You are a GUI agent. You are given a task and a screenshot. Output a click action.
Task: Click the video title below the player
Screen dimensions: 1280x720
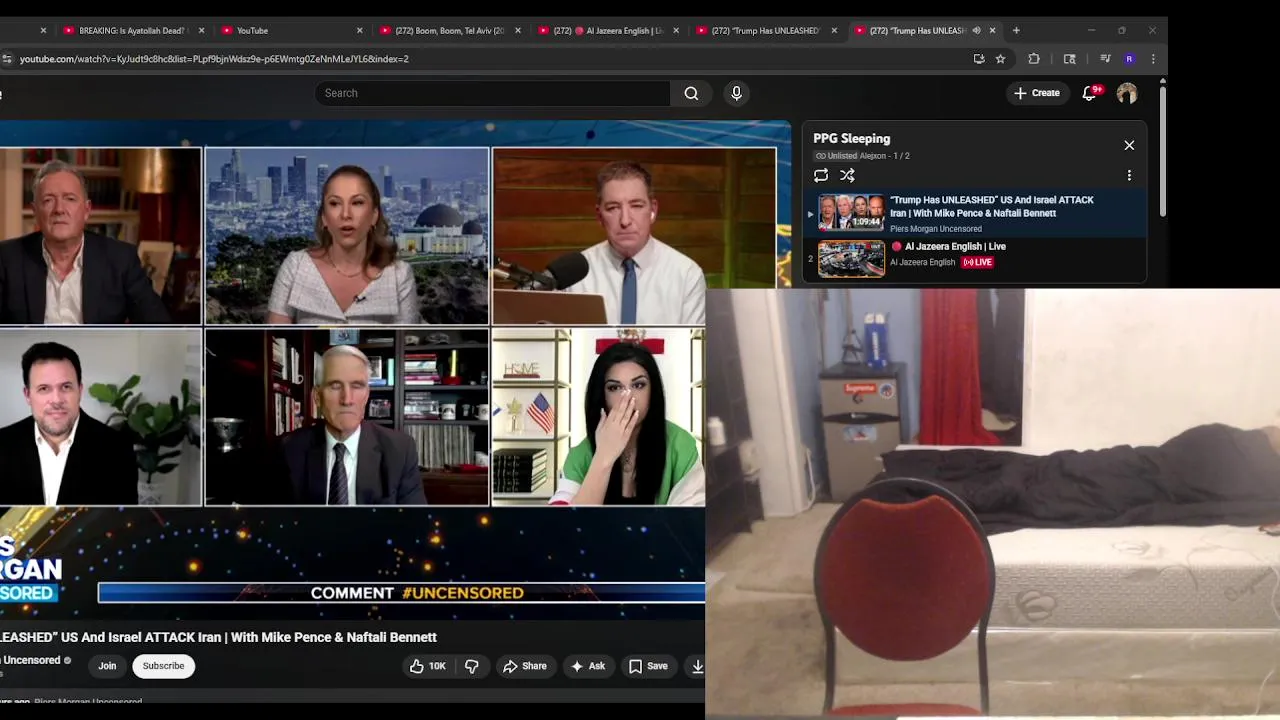218,637
